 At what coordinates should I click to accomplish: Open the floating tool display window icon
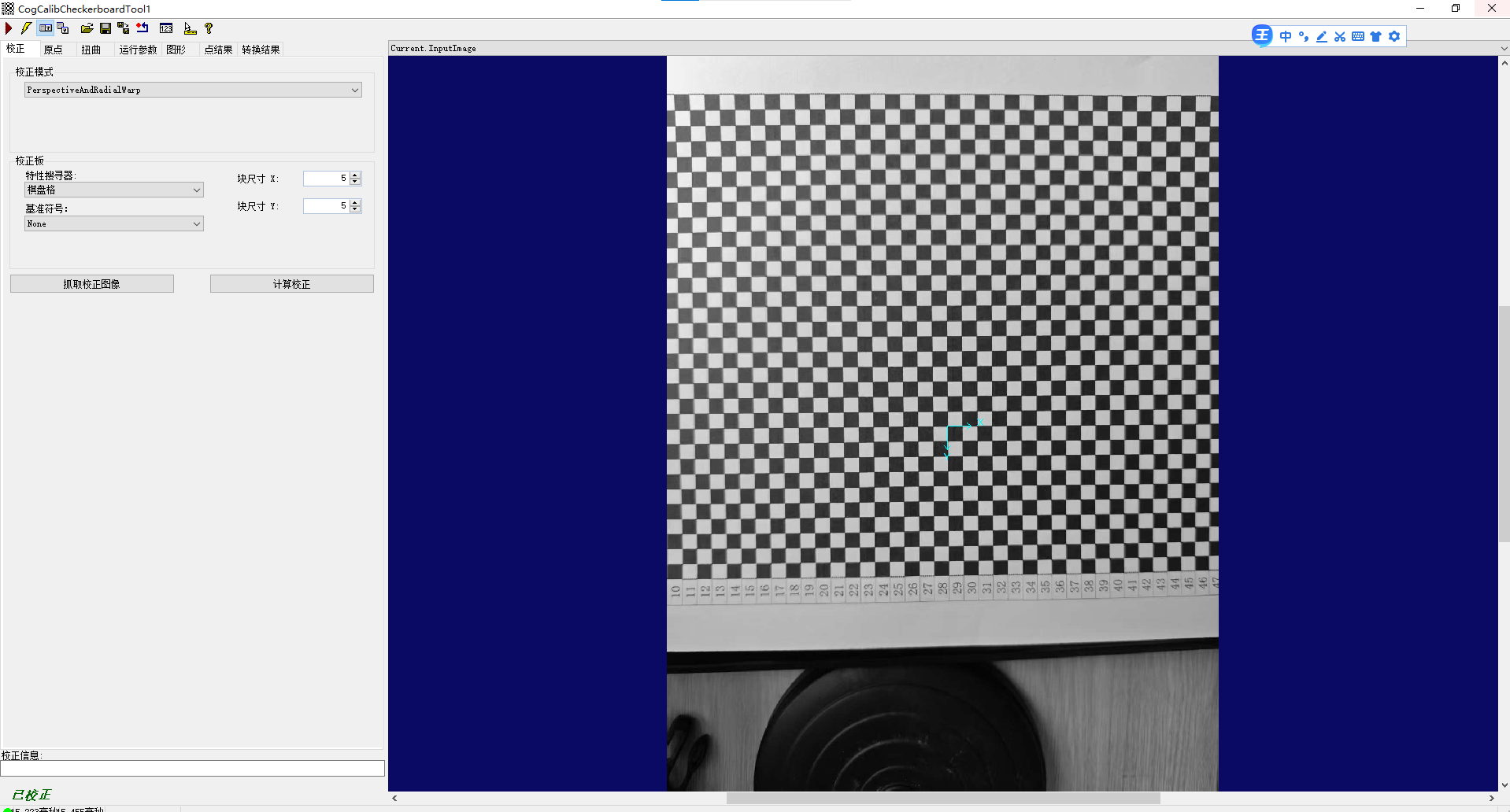[x=64, y=28]
